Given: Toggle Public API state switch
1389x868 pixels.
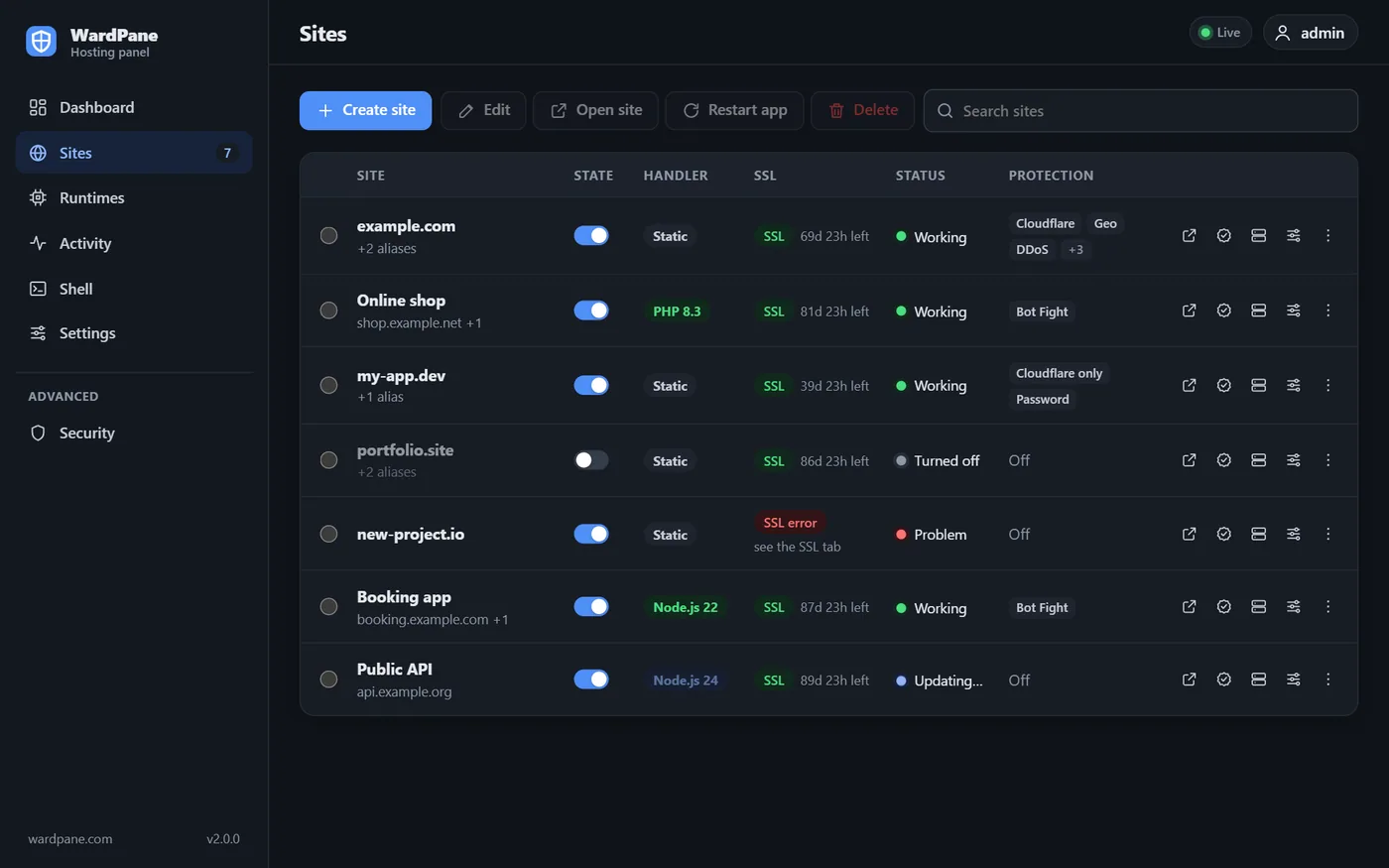Looking at the screenshot, I should point(591,680).
